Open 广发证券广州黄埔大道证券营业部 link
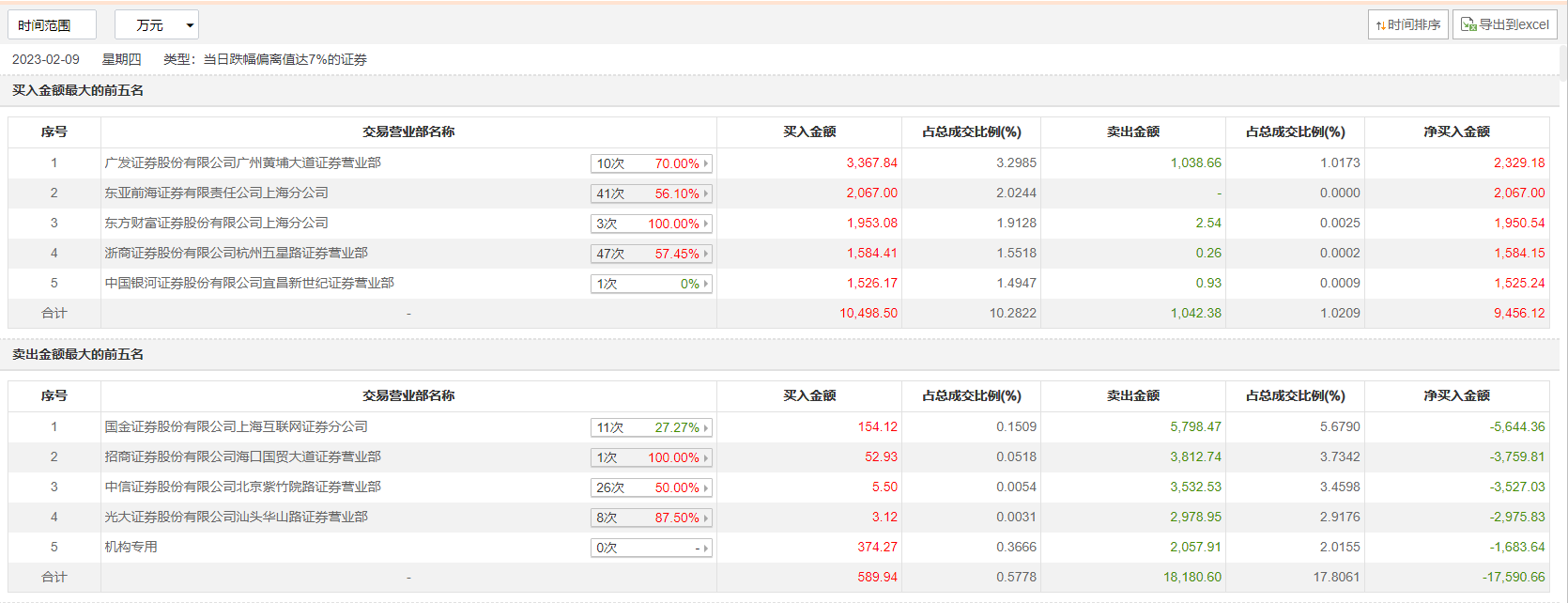The width and height of the screenshot is (1568, 603). pos(242,162)
